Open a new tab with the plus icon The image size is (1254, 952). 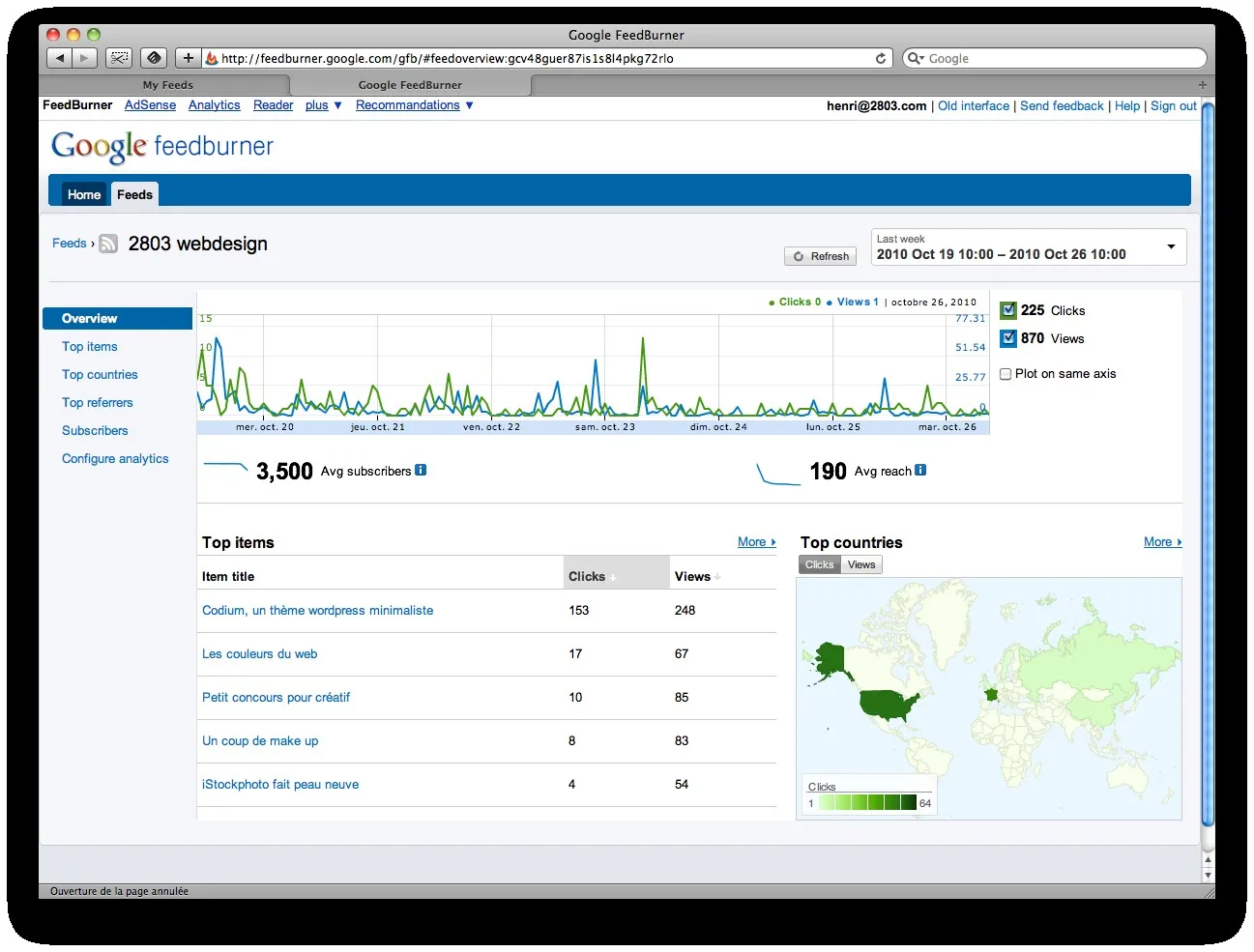pos(1203,85)
